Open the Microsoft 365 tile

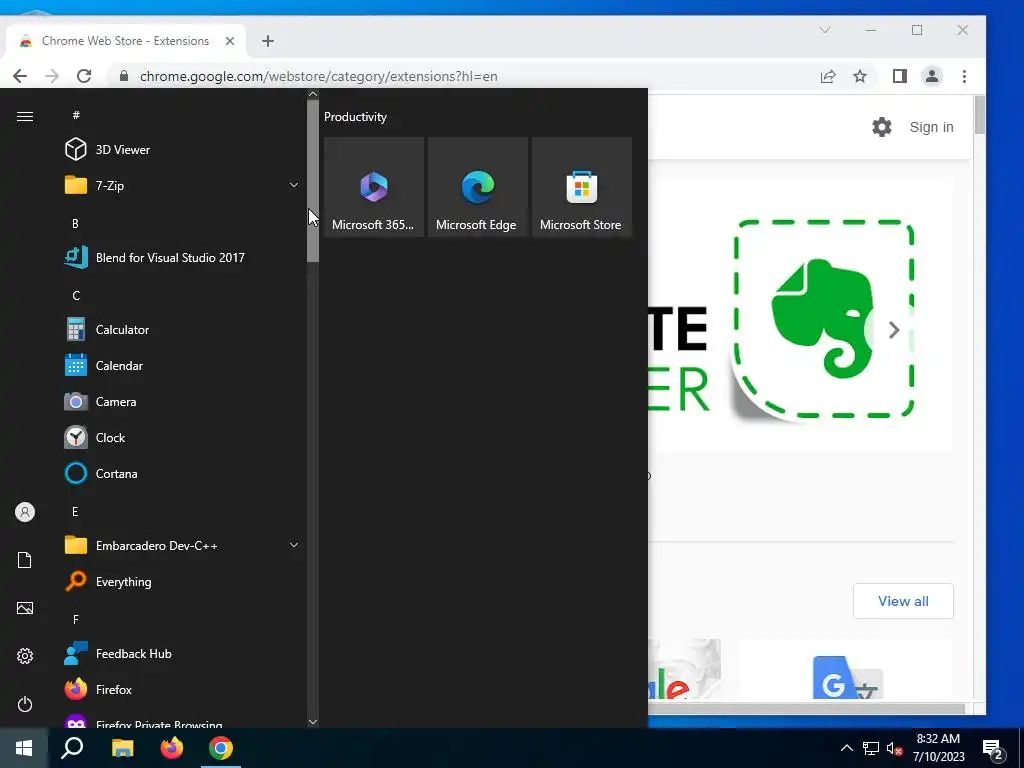click(374, 187)
